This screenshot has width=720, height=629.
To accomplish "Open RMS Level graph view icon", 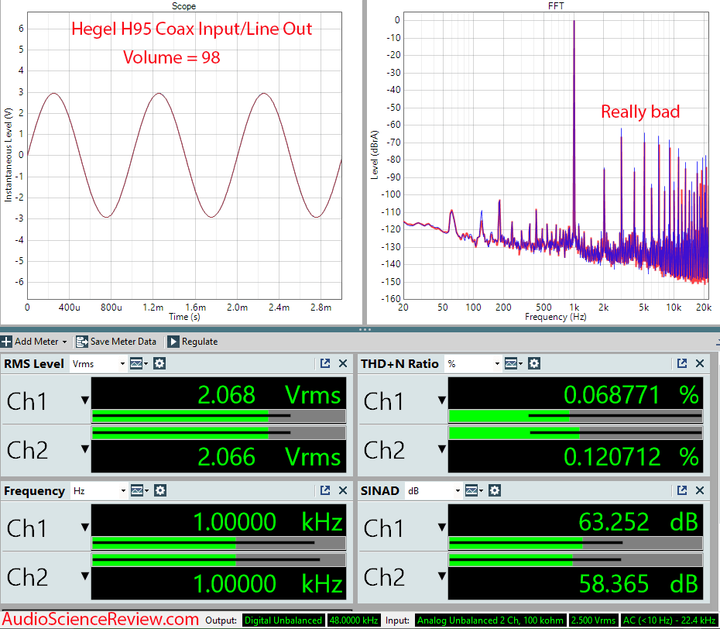I will pyautogui.click(x=138, y=364).
